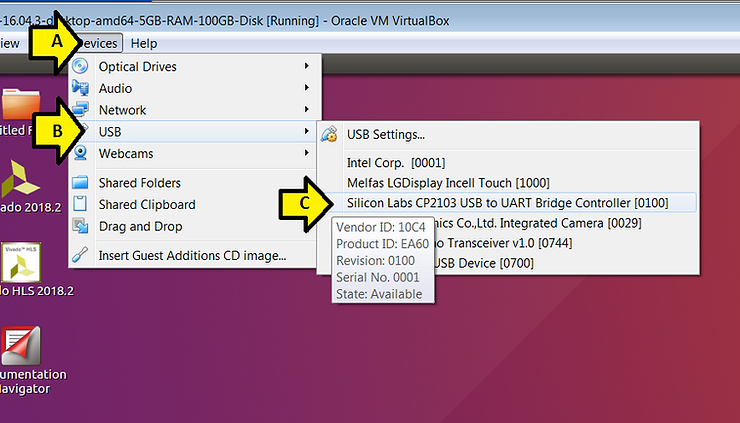The height and width of the screenshot is (423, 740).
Task: Open the Devices menu
Action: pos(98,43)
